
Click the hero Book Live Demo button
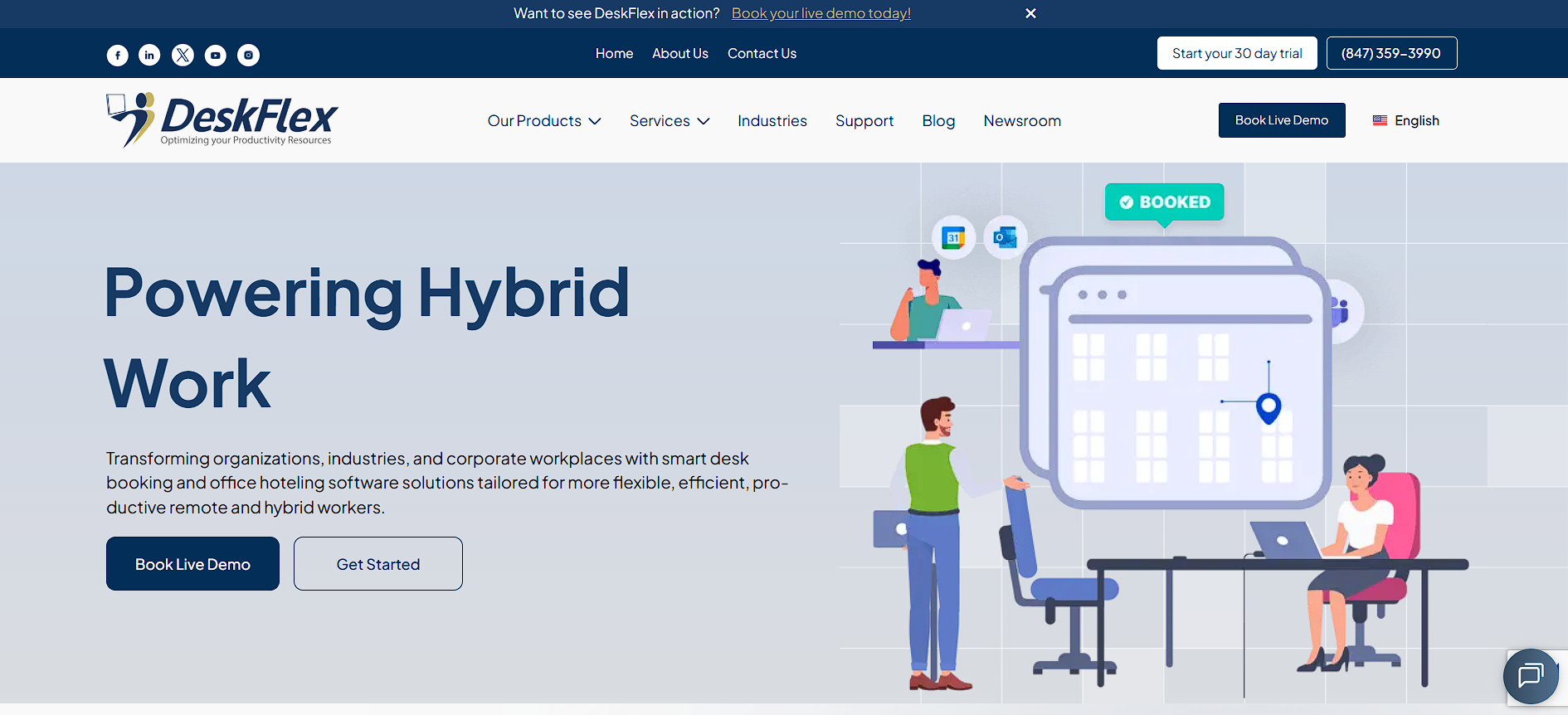click(x=192, y=564)
